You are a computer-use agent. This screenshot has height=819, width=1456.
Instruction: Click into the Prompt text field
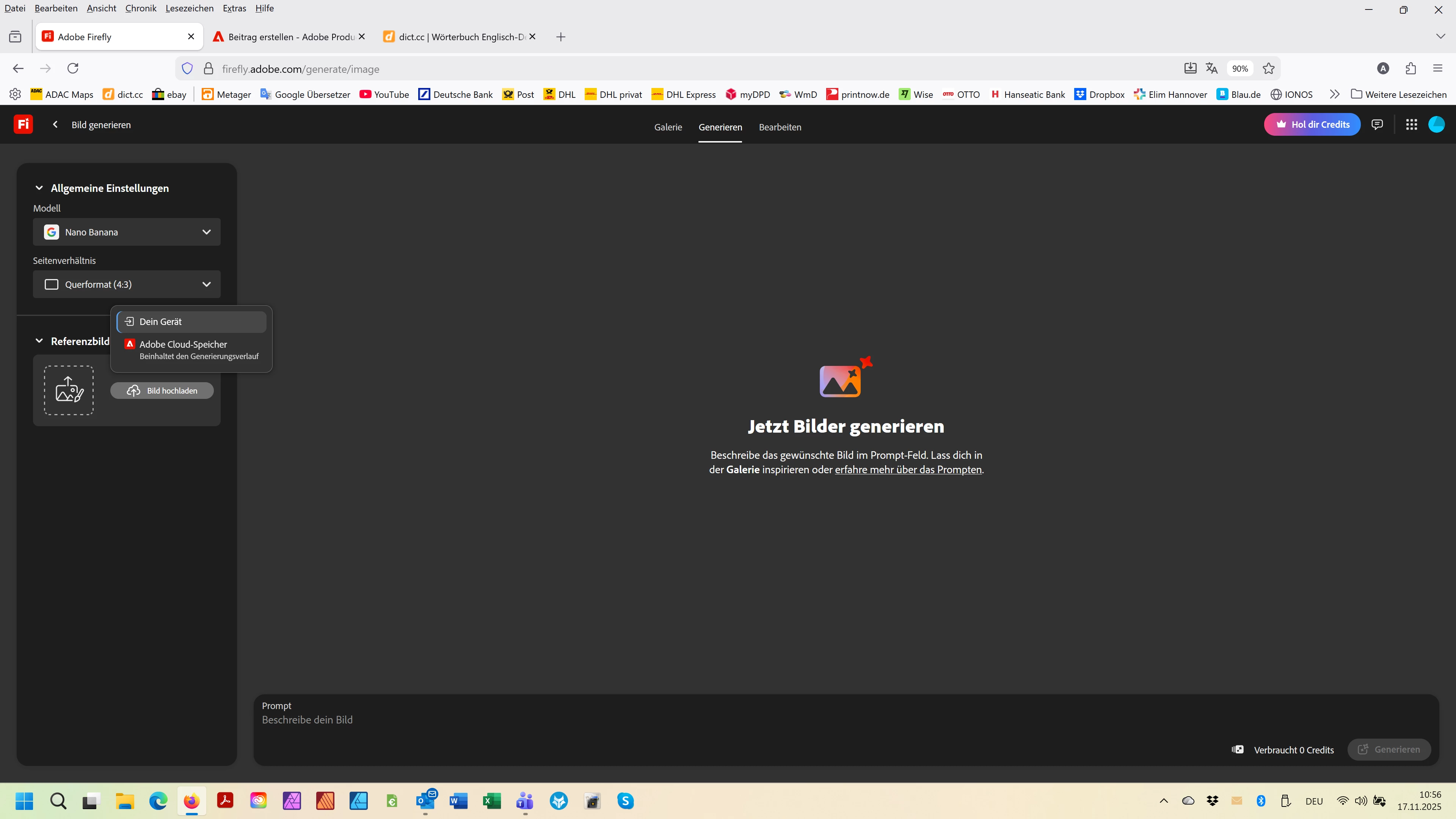click(678, 720)
